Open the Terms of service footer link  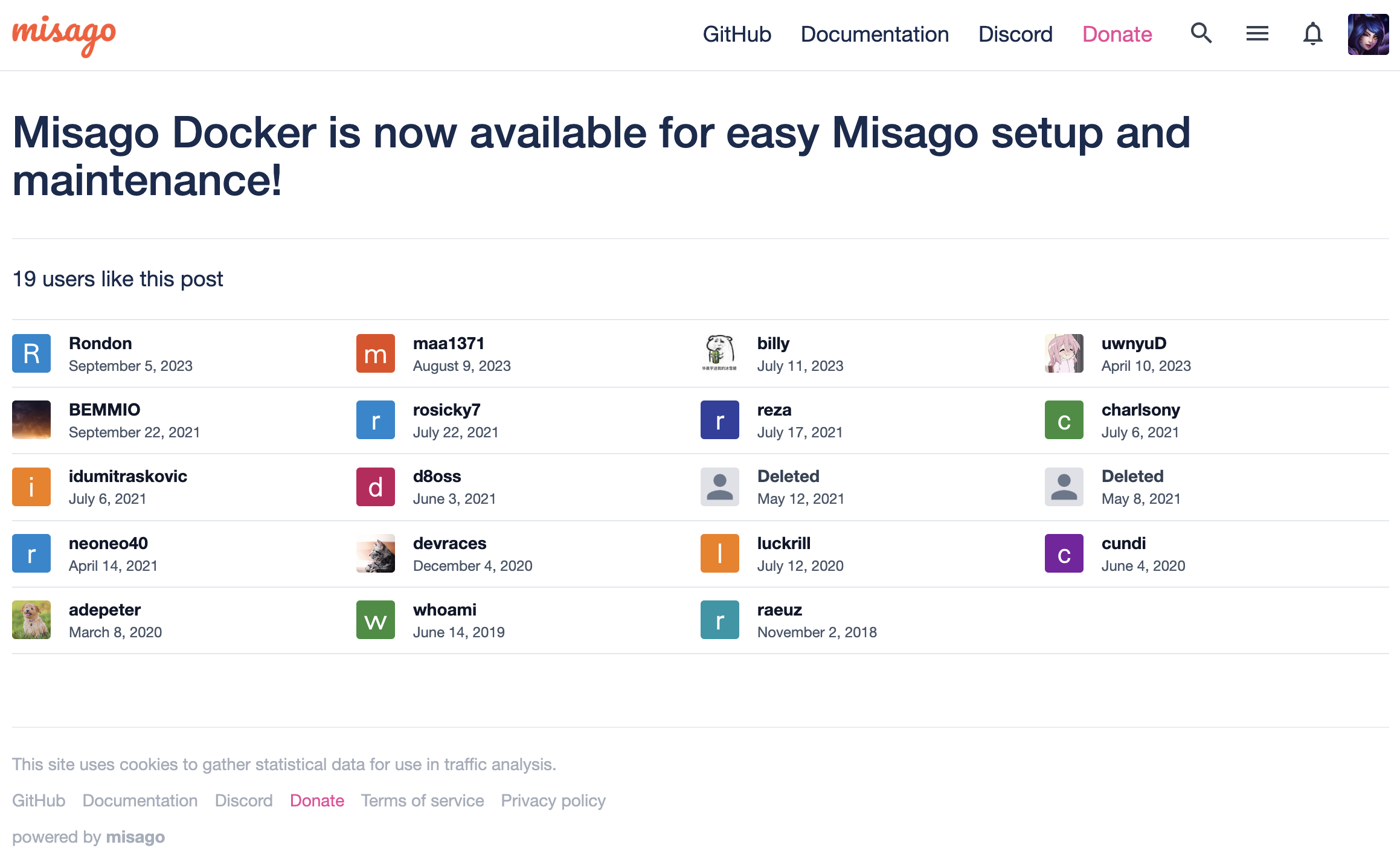(422, 800)
